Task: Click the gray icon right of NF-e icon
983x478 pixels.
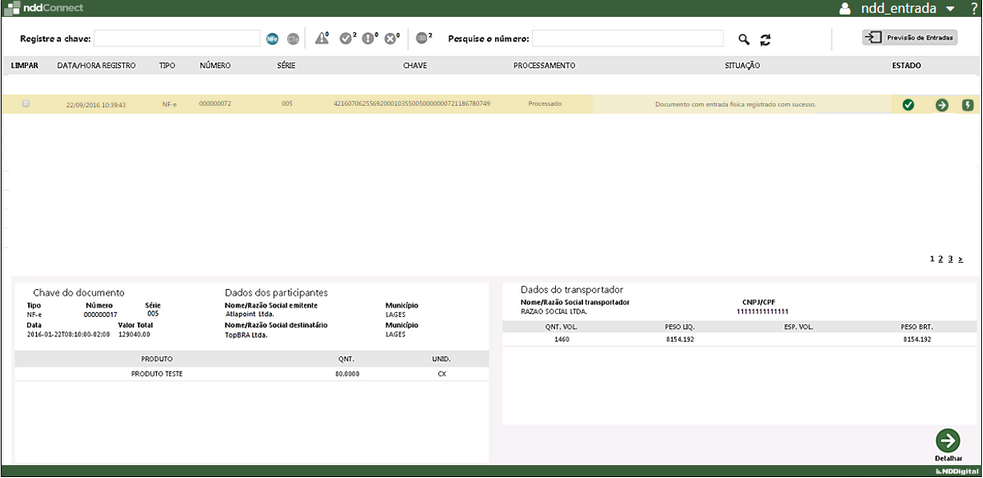Action: click(293, 39)
